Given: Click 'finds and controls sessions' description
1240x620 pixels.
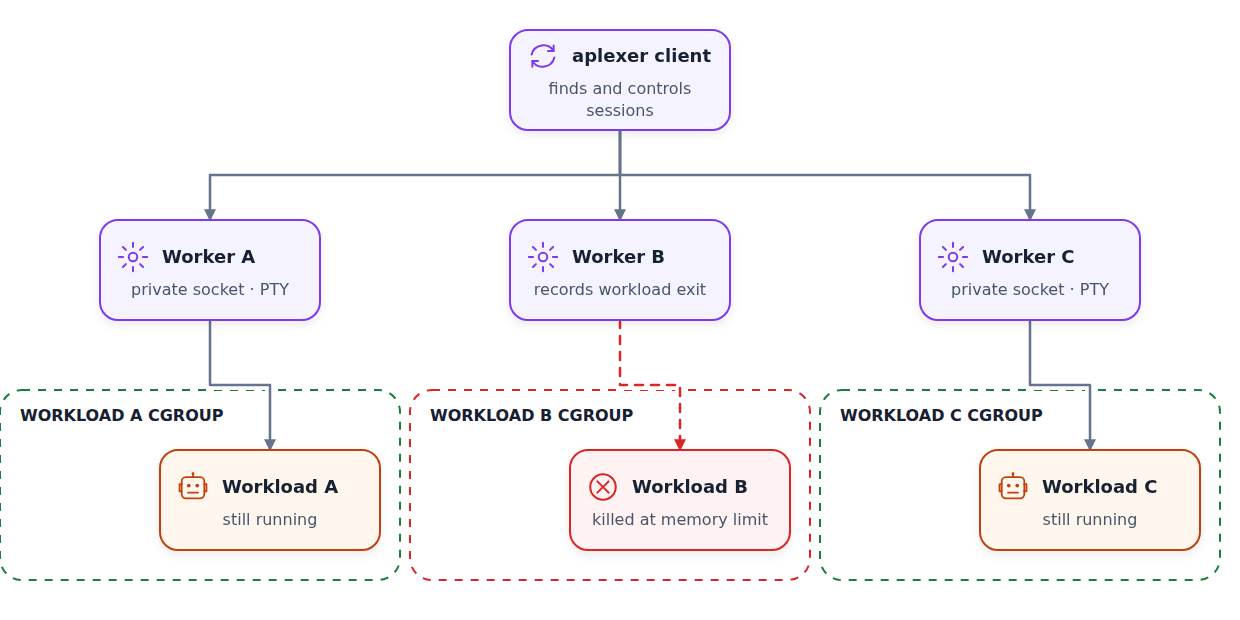Looking at the screenshot, I should [620, 99].
